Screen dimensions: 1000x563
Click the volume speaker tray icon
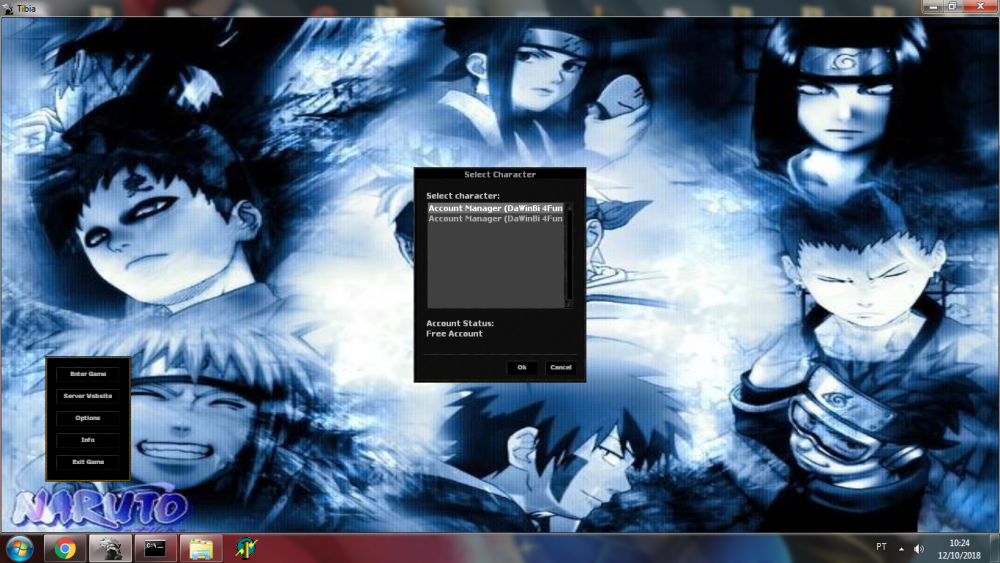pos(918,548)
